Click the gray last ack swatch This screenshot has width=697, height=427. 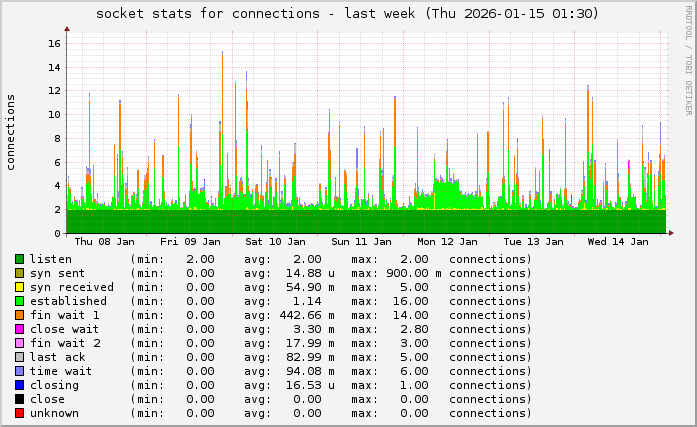click(x=19, y=357)
